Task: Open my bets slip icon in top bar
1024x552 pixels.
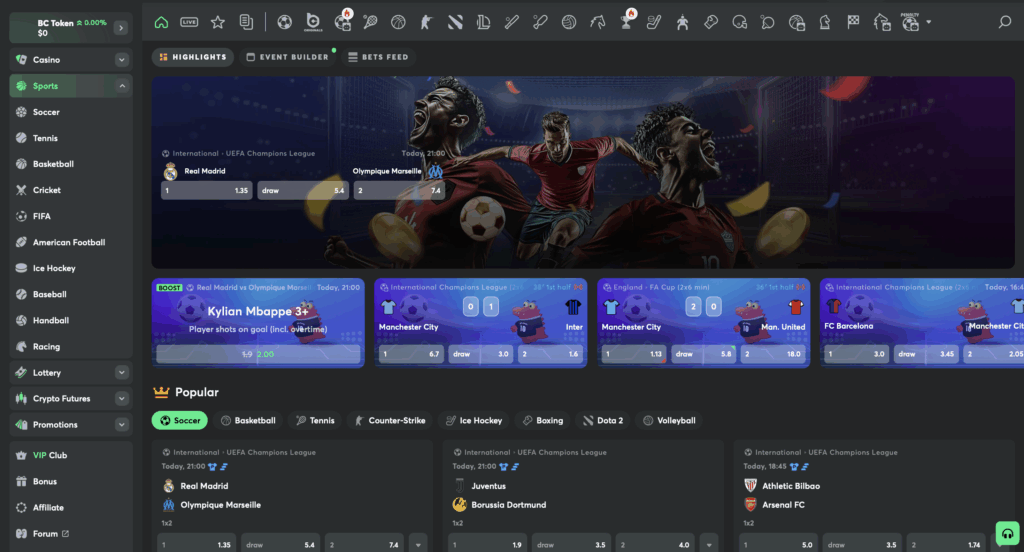Action: click(246, 22)
